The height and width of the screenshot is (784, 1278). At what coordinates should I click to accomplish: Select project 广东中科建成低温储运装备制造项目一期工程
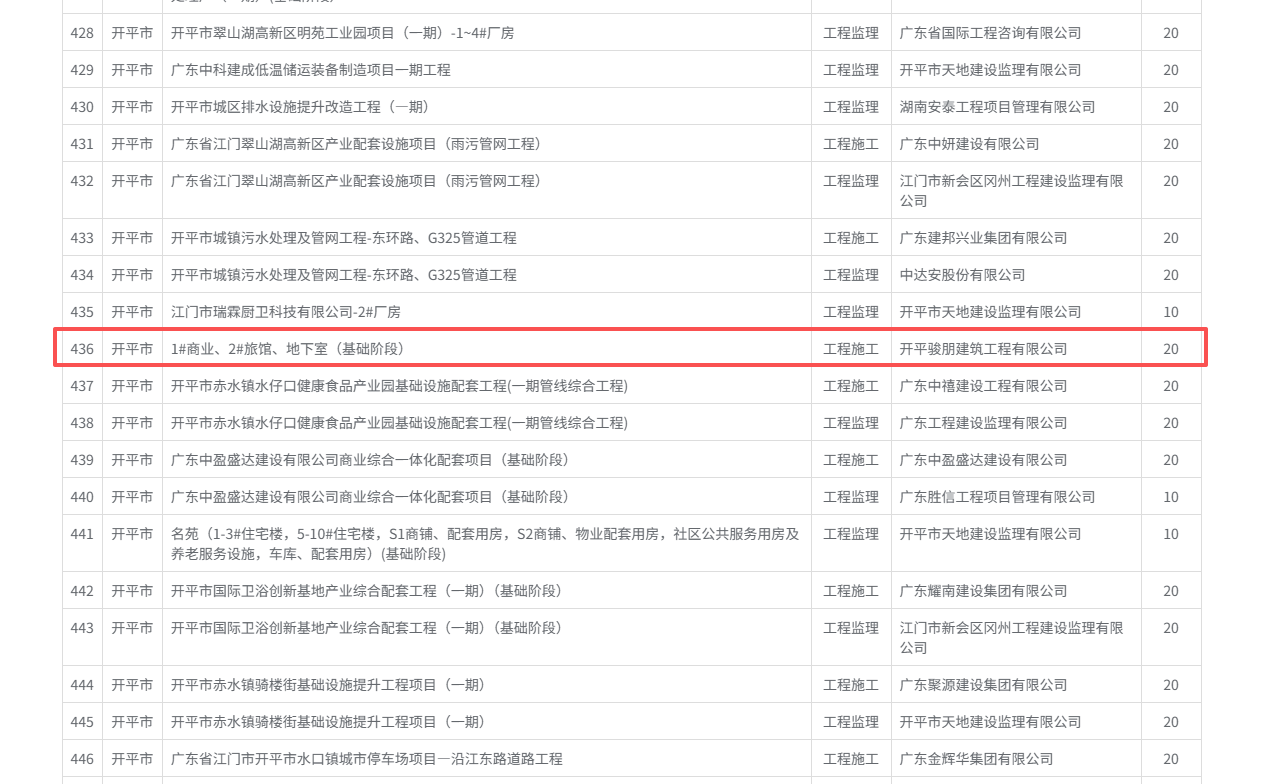click(x=311, y=70)
